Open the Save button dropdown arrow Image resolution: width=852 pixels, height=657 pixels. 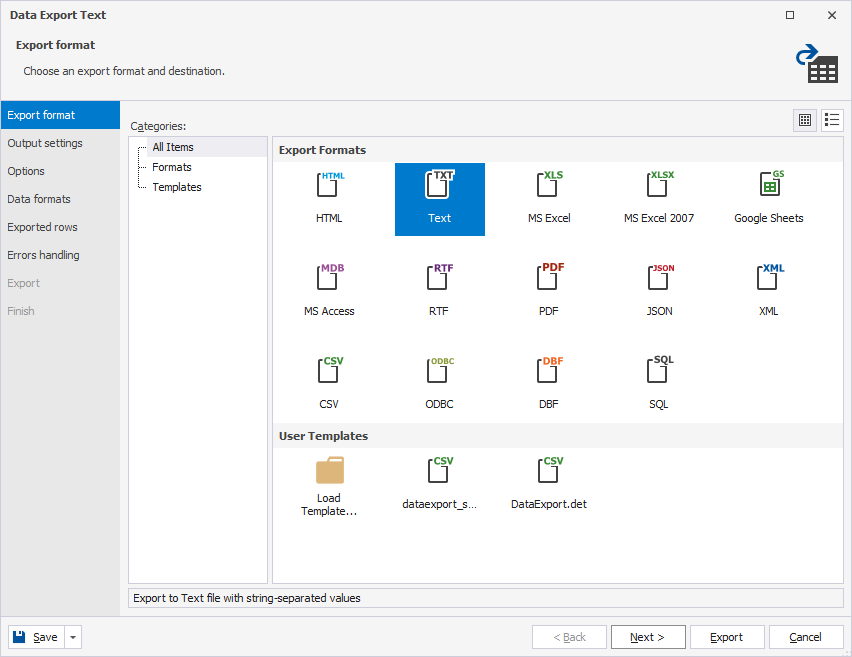pos(74,637)
